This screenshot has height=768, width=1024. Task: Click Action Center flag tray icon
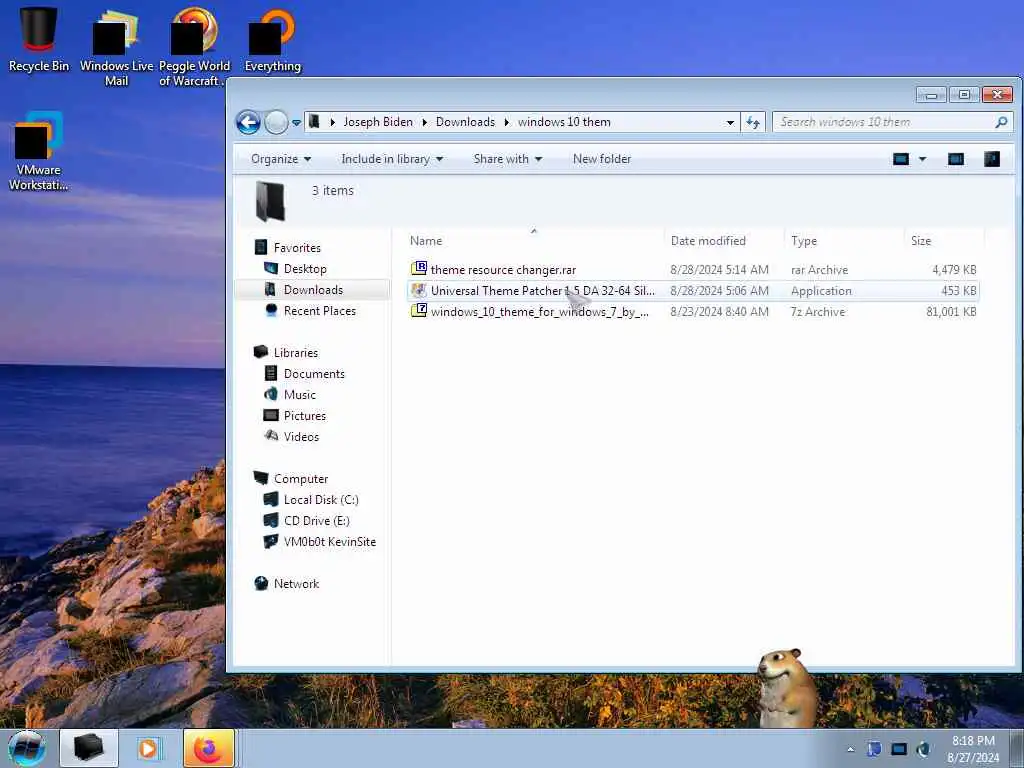tap(874, 749)
